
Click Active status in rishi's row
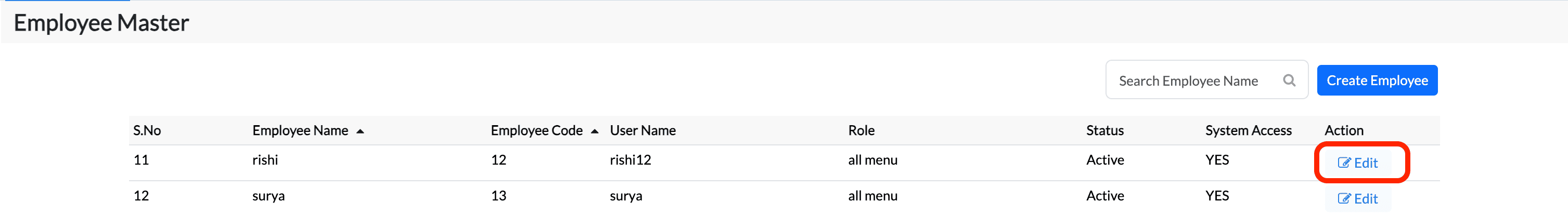coord(1105,160)
